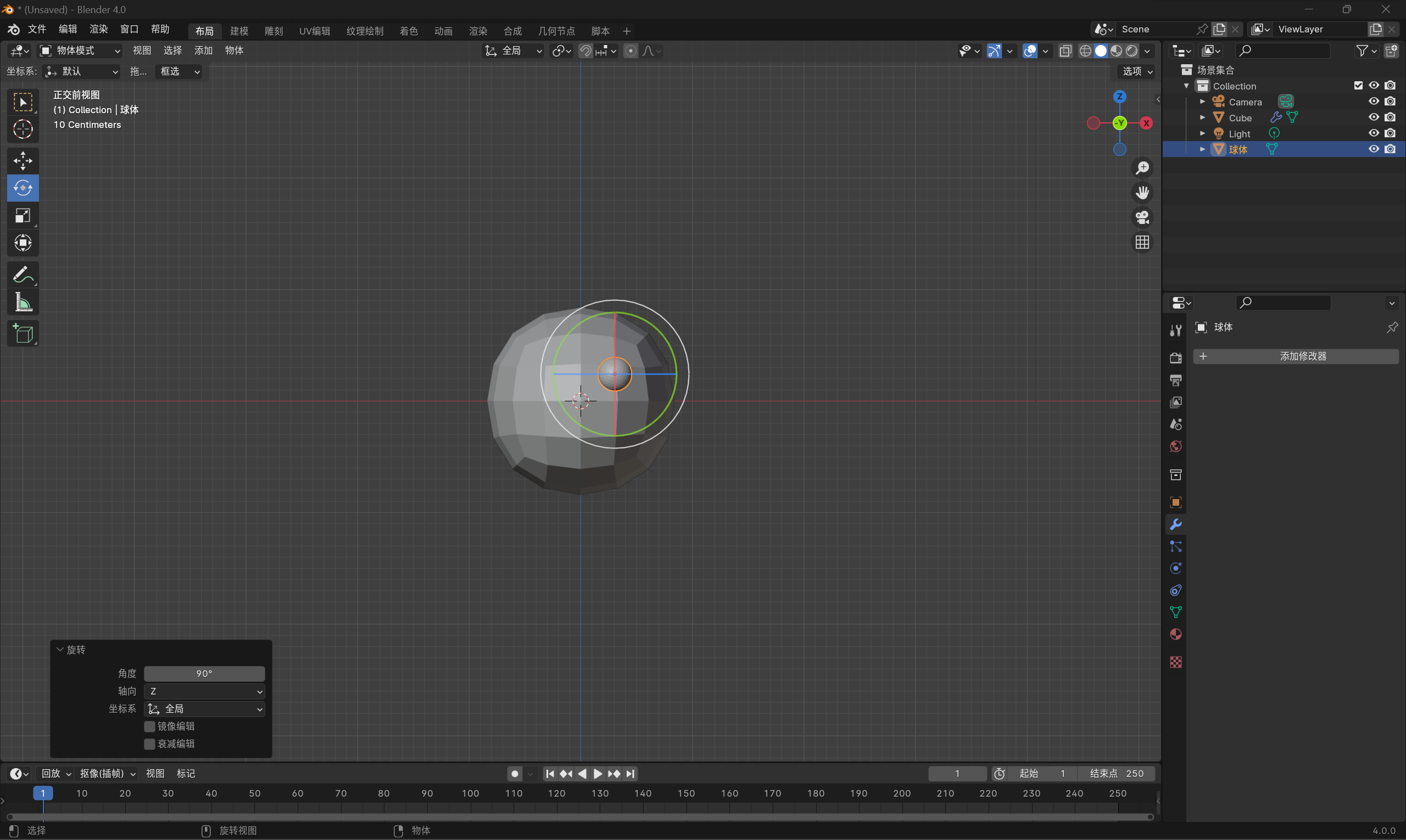This screenshot has height=840, width=1406.
Task: Select the Scale tool
Action: pos(23,216)
